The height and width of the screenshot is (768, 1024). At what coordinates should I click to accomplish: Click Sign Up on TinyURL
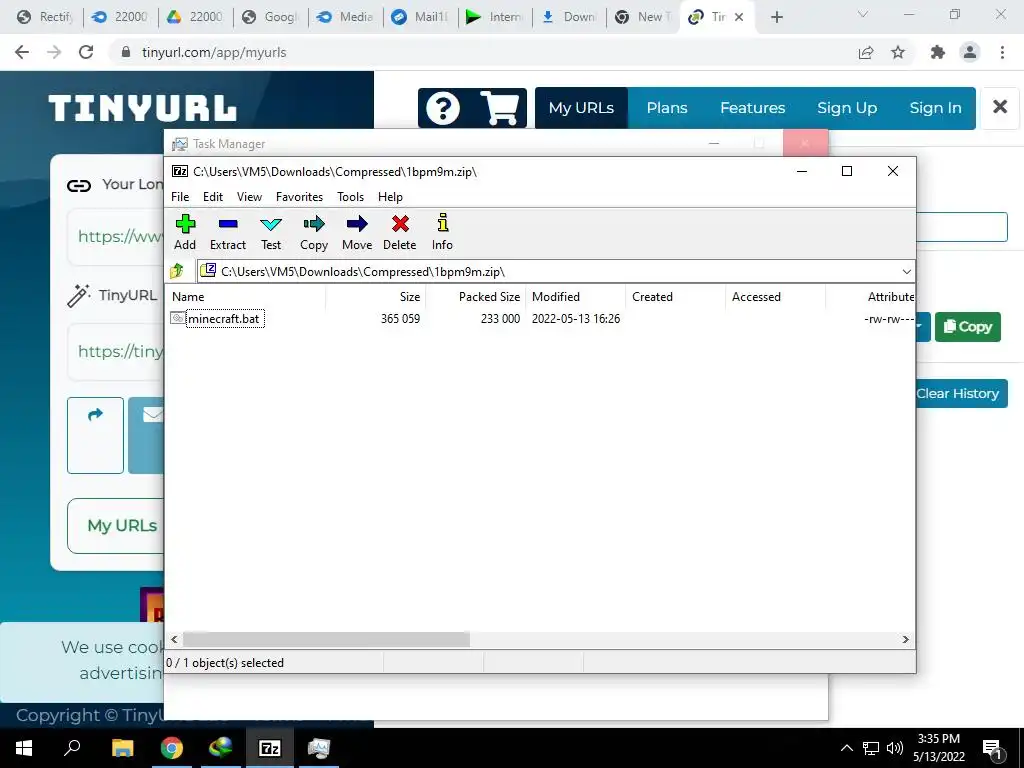847,108
